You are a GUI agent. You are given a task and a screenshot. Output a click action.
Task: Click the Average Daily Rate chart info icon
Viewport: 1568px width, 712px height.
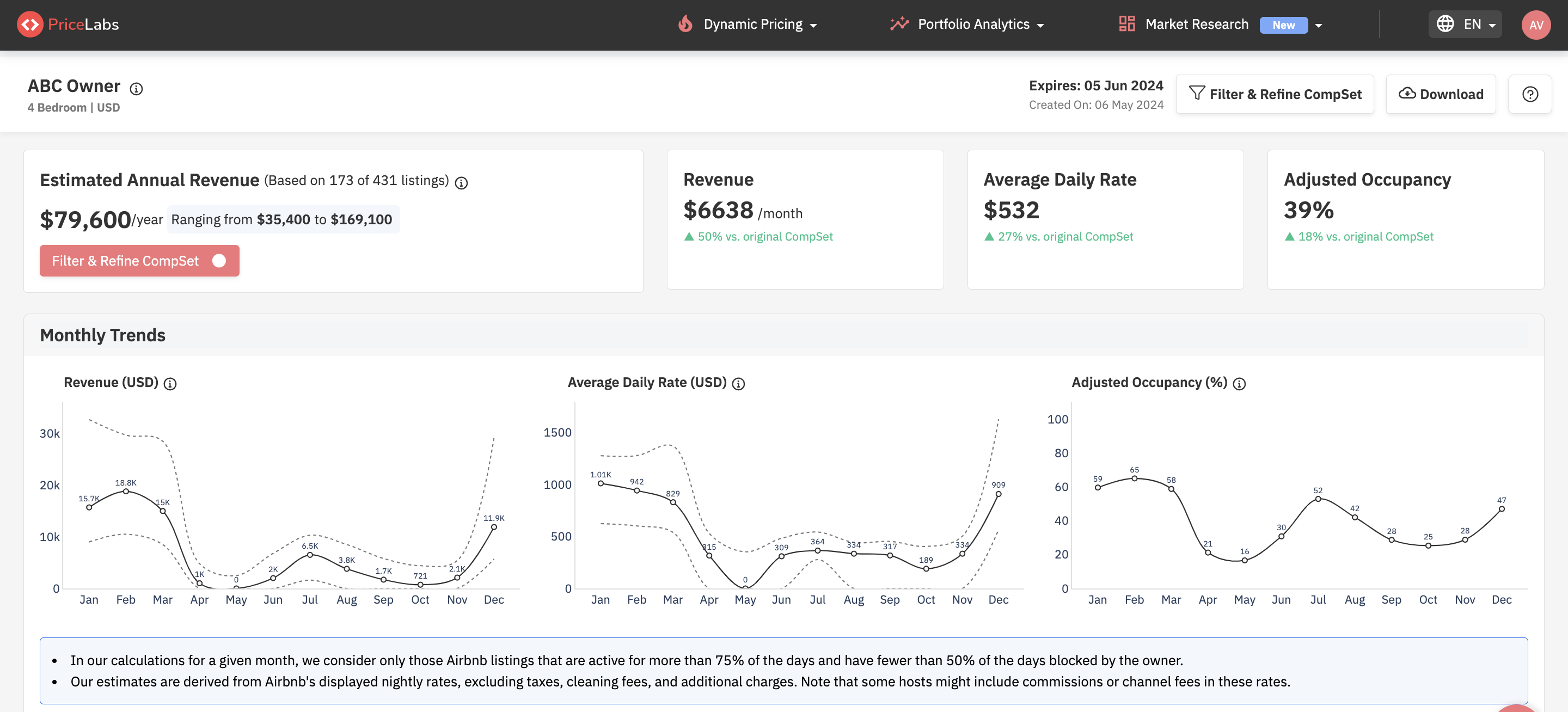(x=738, y=383)
